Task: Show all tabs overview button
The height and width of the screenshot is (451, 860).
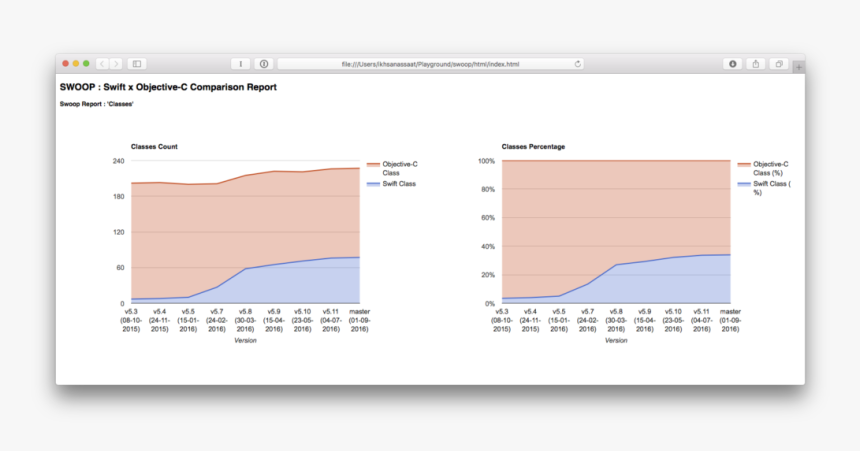Action: 778,64
